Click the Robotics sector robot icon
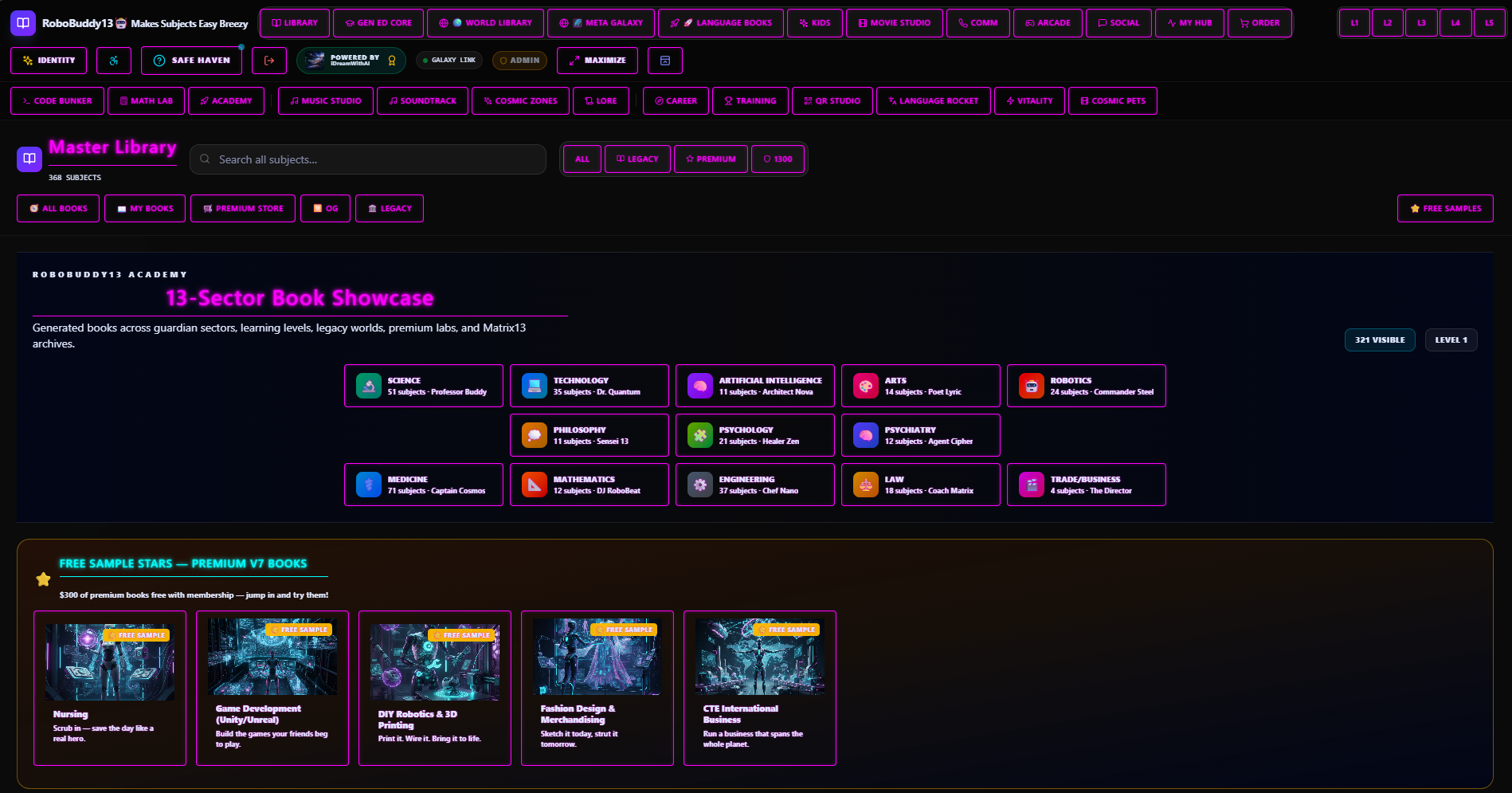This screenshot has height=793, width=1512. point(1032,386)
